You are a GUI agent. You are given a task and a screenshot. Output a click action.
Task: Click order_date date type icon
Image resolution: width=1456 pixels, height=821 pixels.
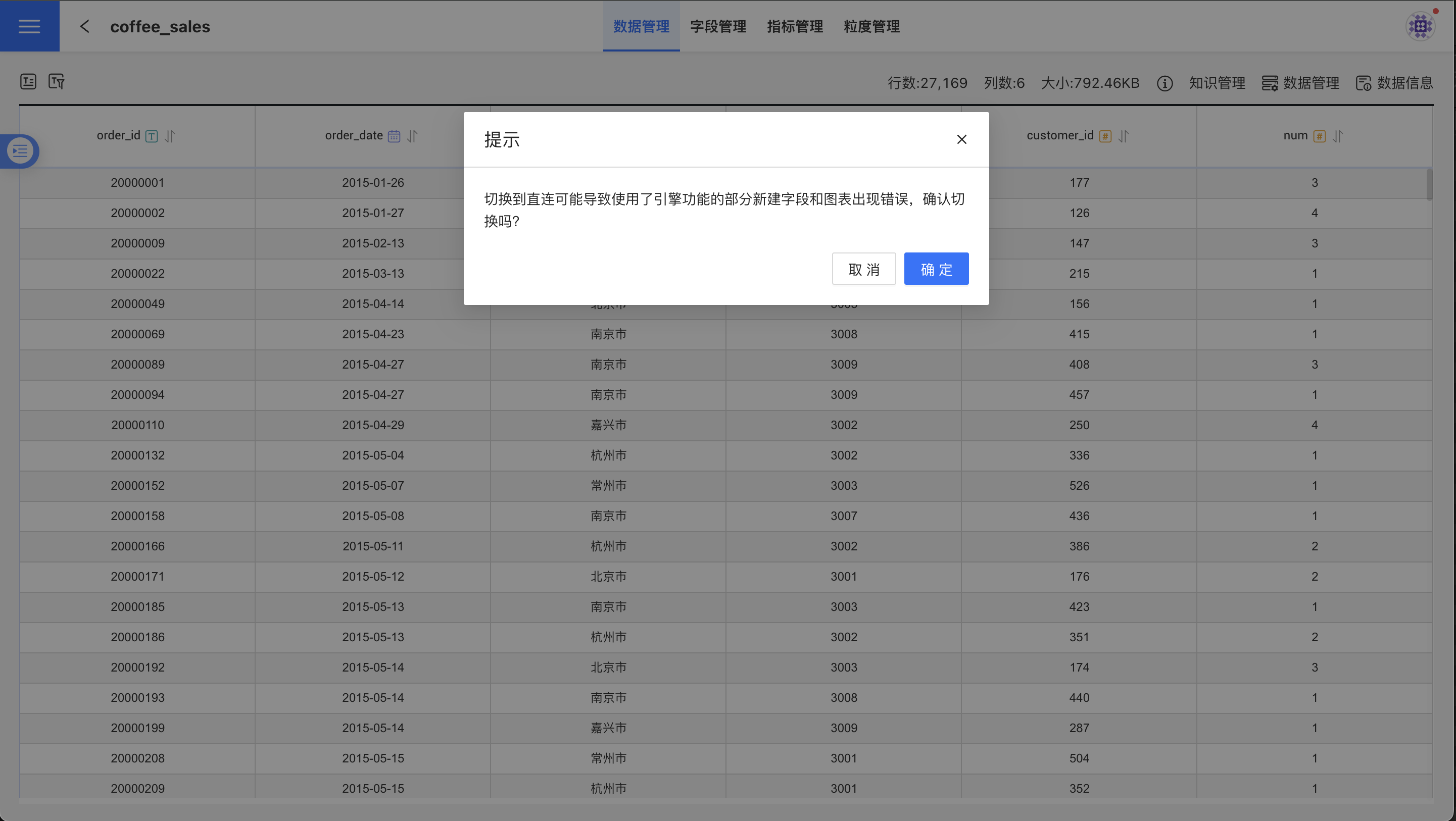point(394,136)
